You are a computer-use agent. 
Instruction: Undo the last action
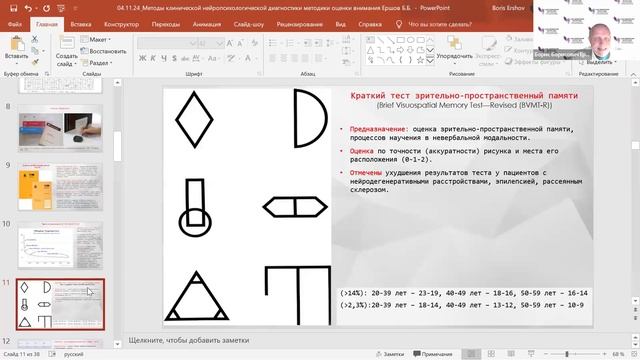point(28,8)
